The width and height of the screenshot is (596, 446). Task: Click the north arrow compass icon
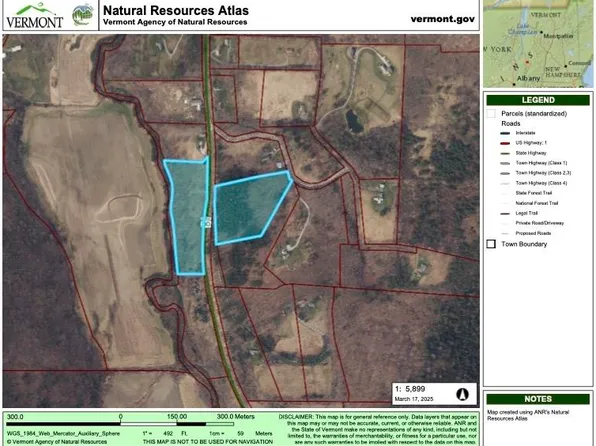[462, 394]
